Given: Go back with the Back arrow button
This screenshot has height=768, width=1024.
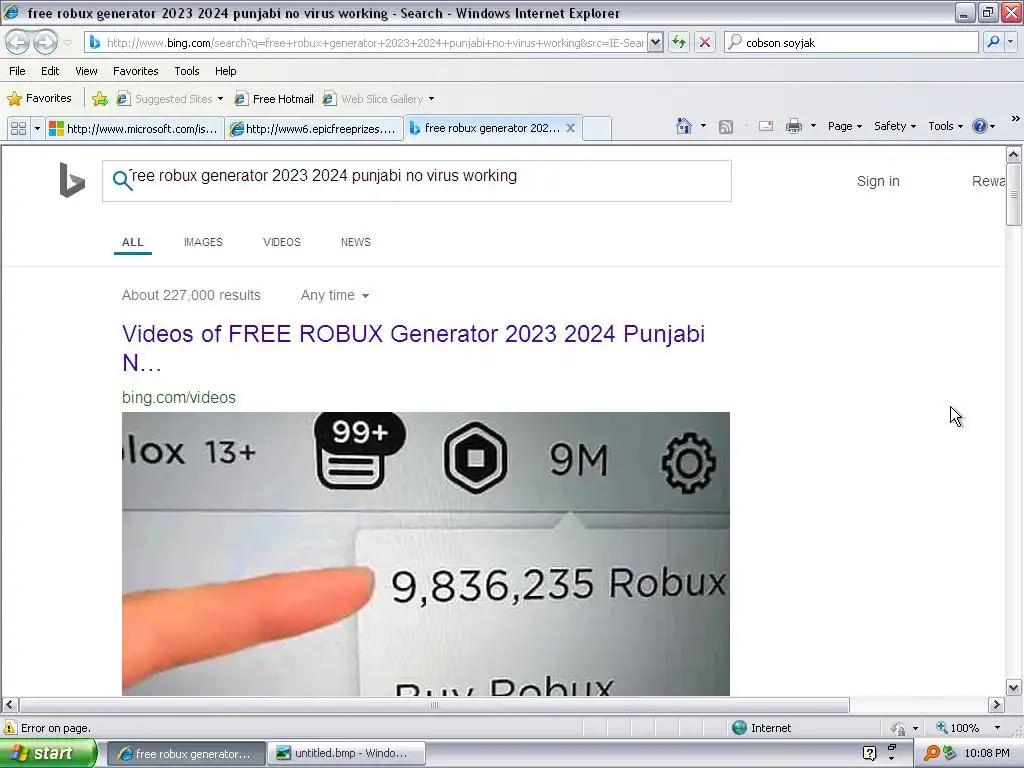Looking at the screenshot, I should coord(18,42).
